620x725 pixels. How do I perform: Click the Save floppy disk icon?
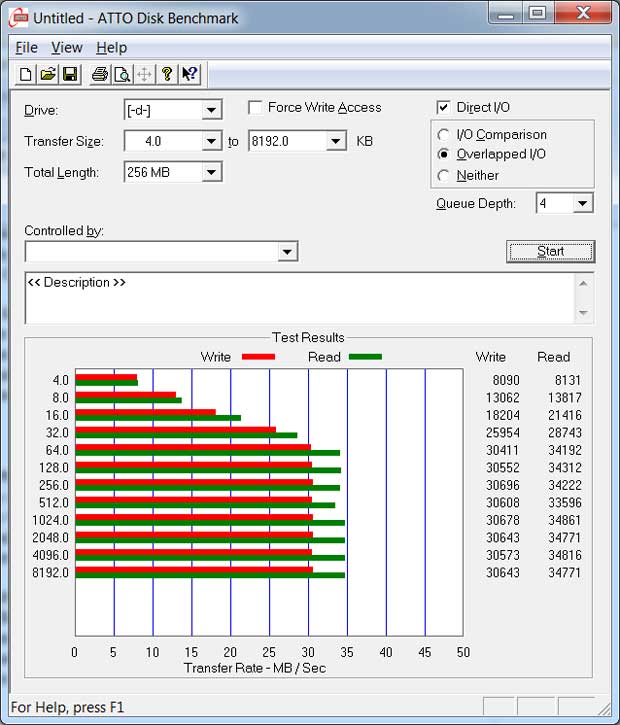pos(70,74)
